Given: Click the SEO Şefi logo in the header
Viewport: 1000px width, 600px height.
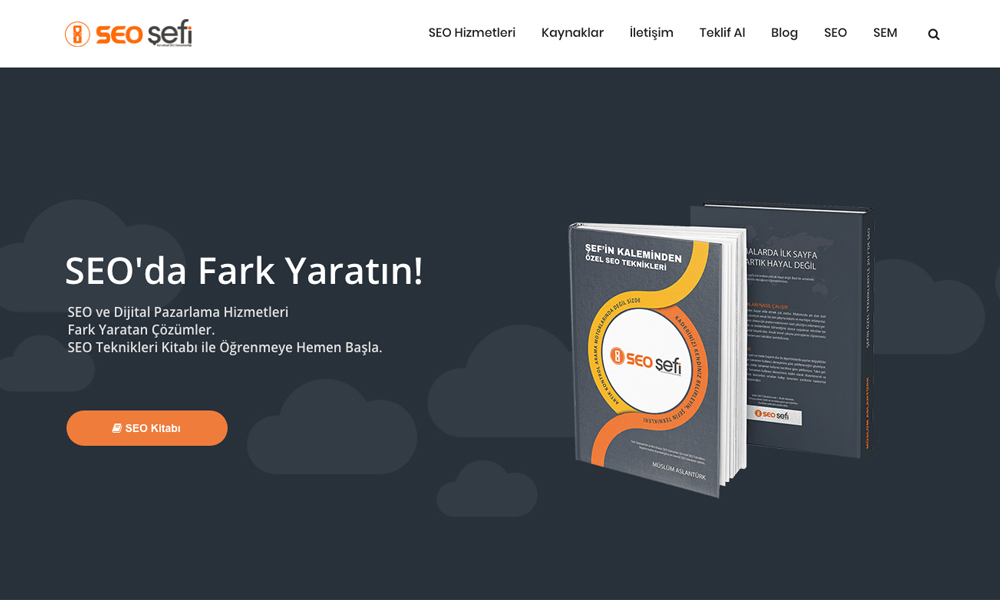Looking at the screenshot, I should pos(128,34).
